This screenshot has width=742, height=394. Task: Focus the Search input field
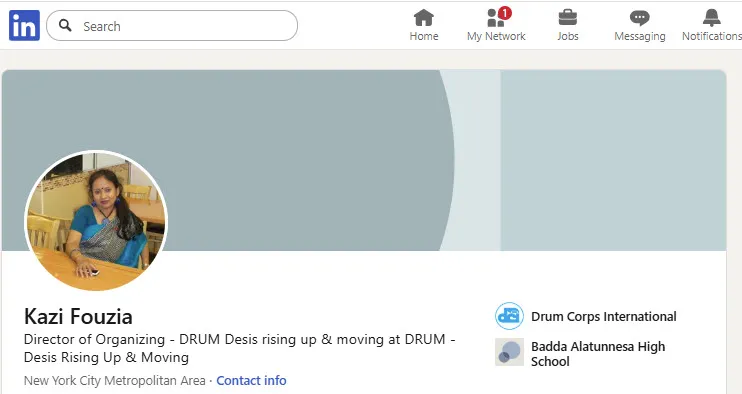pyautogui.click(x=172, y=26)
